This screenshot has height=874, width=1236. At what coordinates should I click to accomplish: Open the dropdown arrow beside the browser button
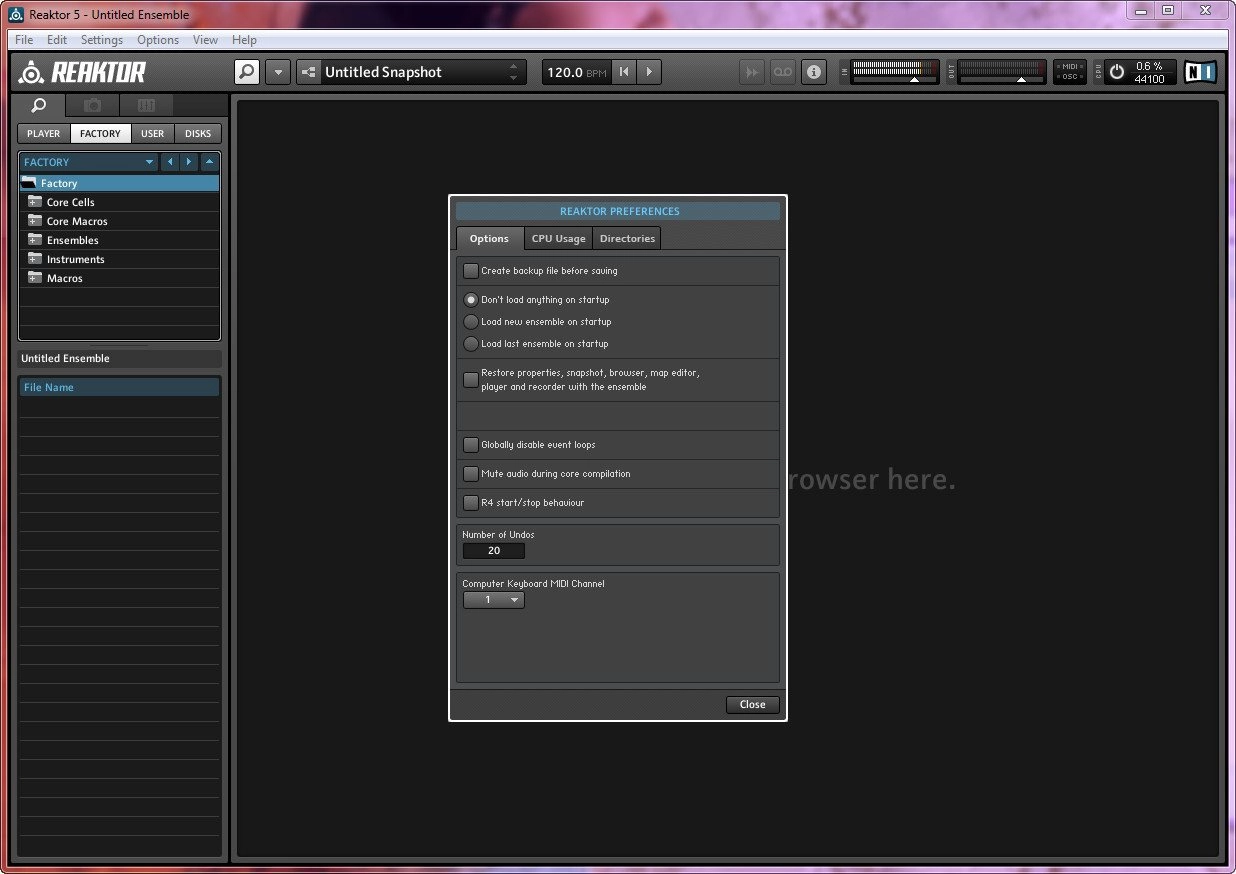coord(277,72)
